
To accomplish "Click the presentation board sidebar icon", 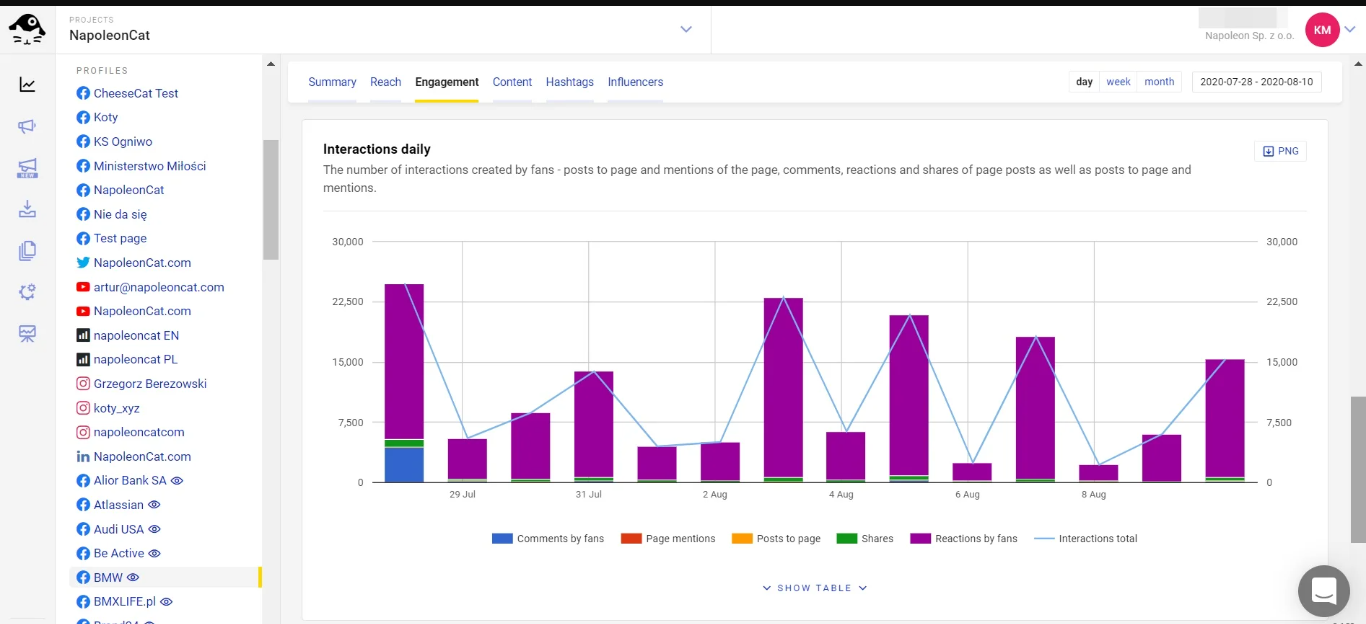I will pyautogui.click(x=27, y=334).
